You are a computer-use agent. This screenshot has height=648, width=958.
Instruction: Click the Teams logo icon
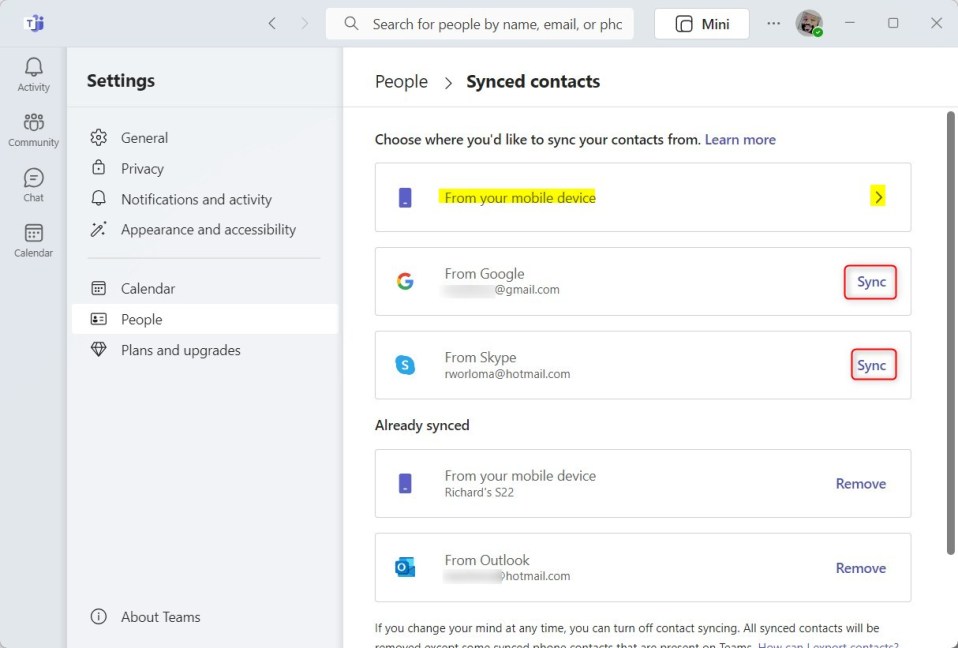point(34,23)
